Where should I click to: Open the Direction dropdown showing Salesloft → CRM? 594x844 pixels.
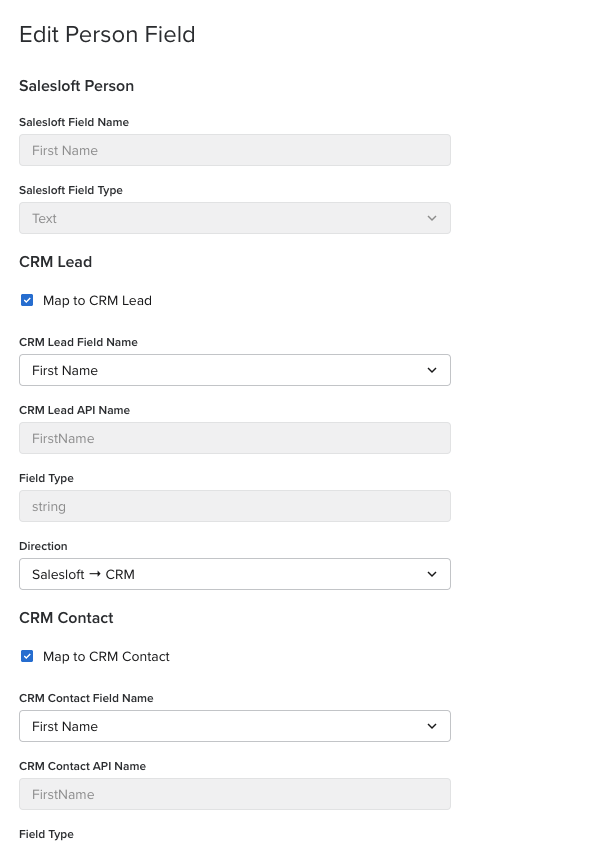235,574
